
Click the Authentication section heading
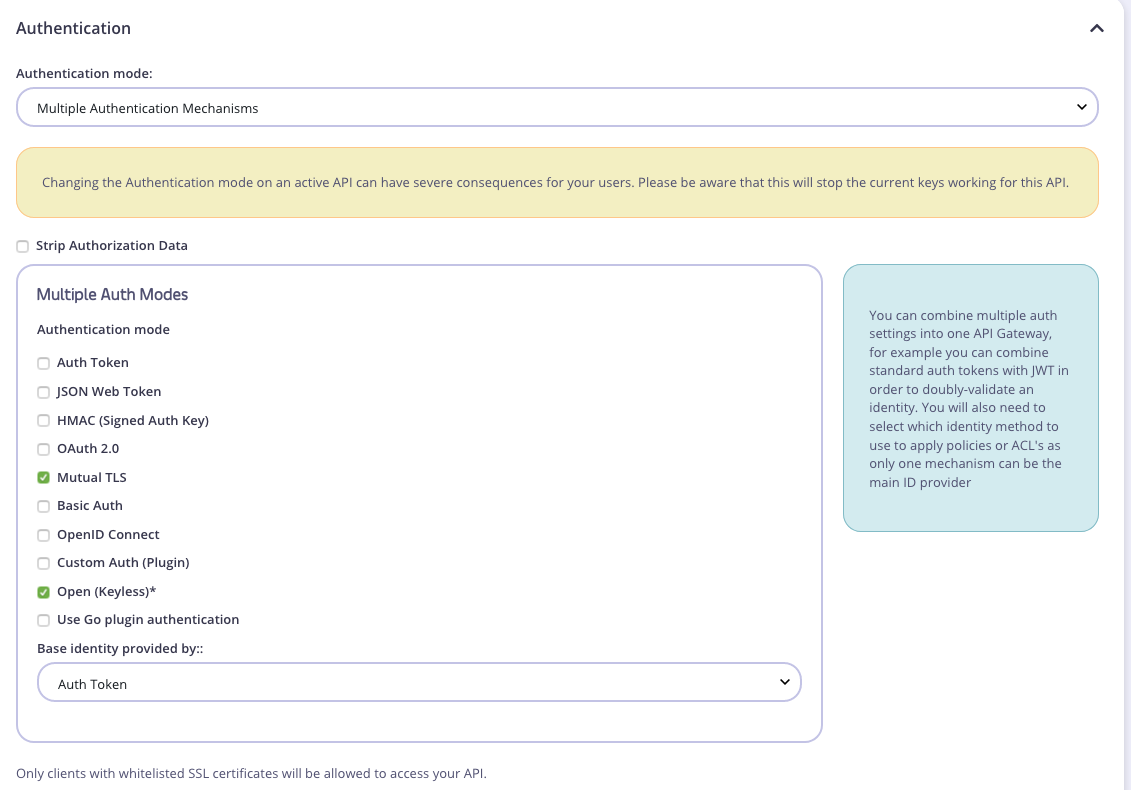(x=74, y=28)
